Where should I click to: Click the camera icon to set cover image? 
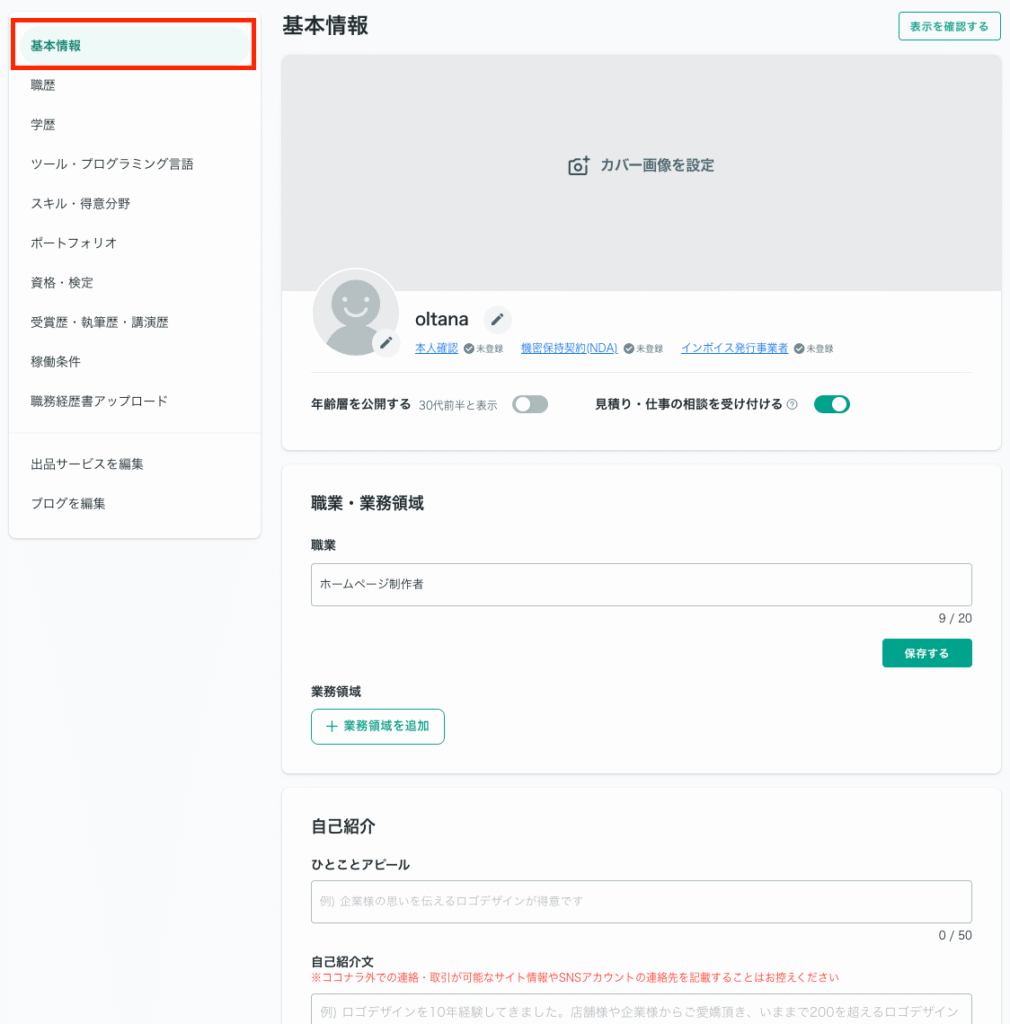point(578,166)
